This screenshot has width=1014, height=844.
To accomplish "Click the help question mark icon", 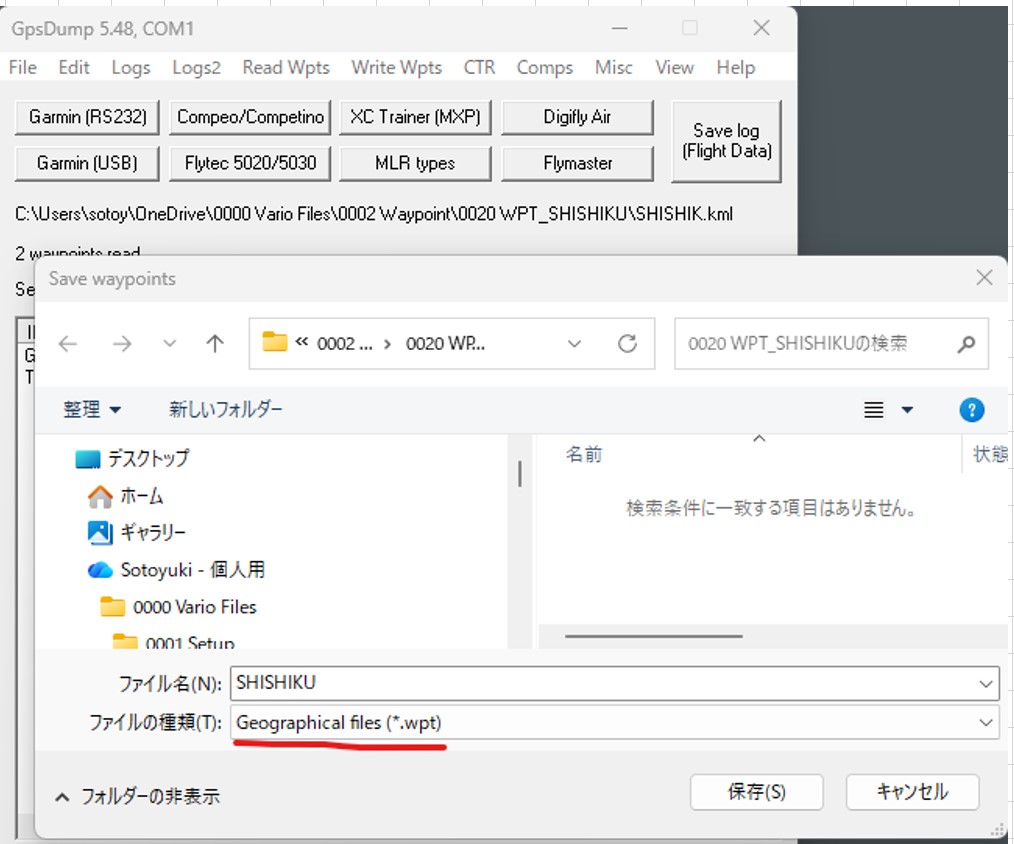I will tap(971, 409).
